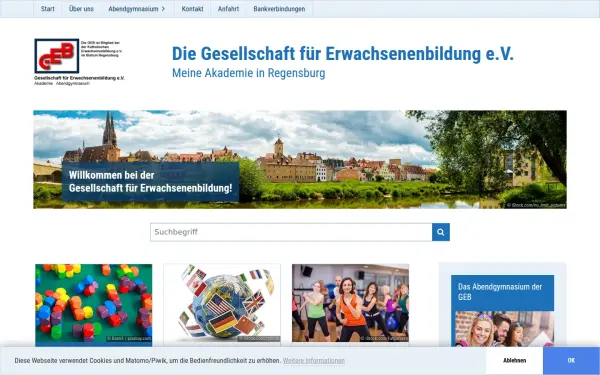Click the Willkommen bei der Gesellschaft banner caption
The width and height of the screenshot is (600, 375).
(x=150, y=182)
